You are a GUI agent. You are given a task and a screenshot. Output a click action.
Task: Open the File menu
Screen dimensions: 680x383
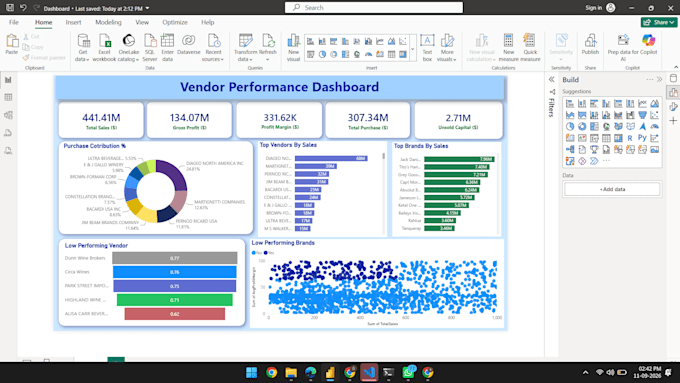(14, 22)
